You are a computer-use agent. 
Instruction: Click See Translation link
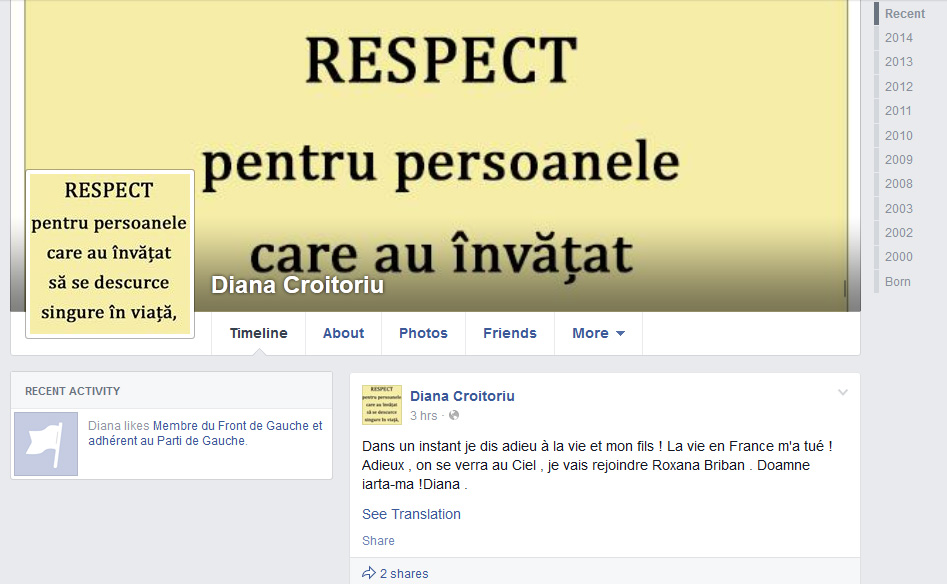click(x=411, y=514)
